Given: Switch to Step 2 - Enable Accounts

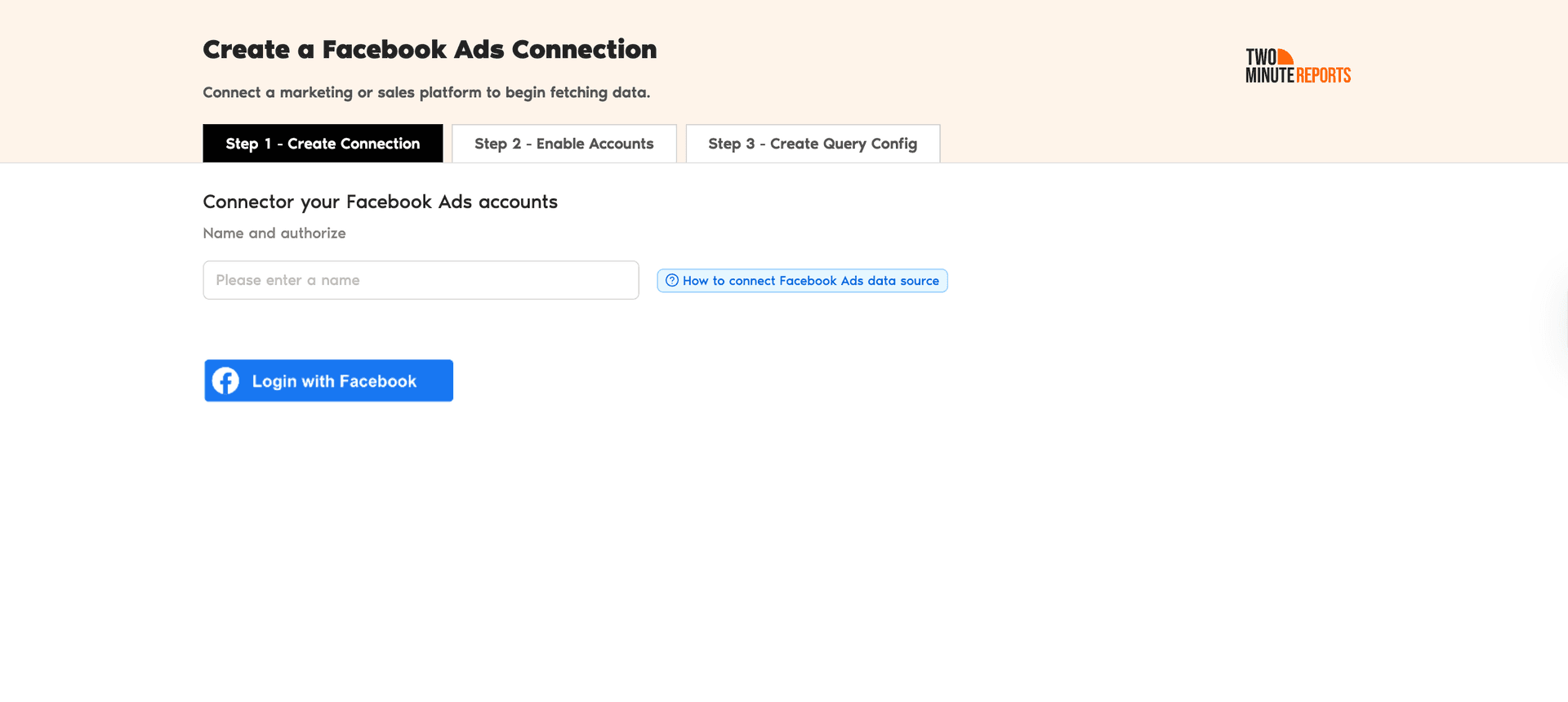Looking at the screenshot, I should tap(564, 143).
